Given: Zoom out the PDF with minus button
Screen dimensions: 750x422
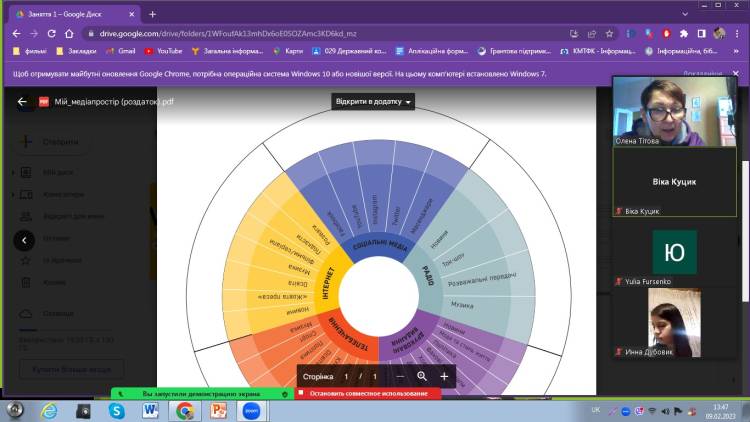Looking at the screenshot, I should pyautogui.click(x=400, y=377).
